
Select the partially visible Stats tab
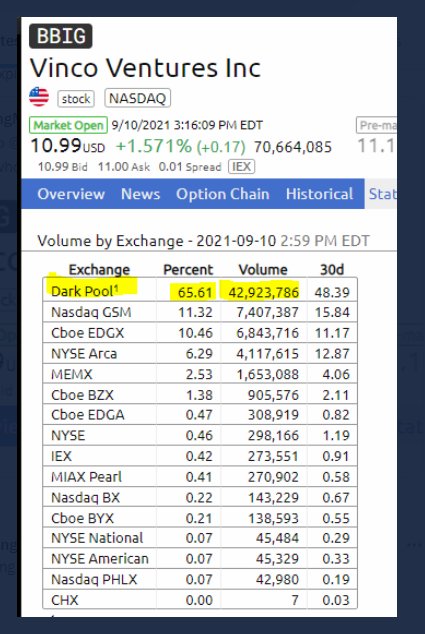[x=381, y=194]
